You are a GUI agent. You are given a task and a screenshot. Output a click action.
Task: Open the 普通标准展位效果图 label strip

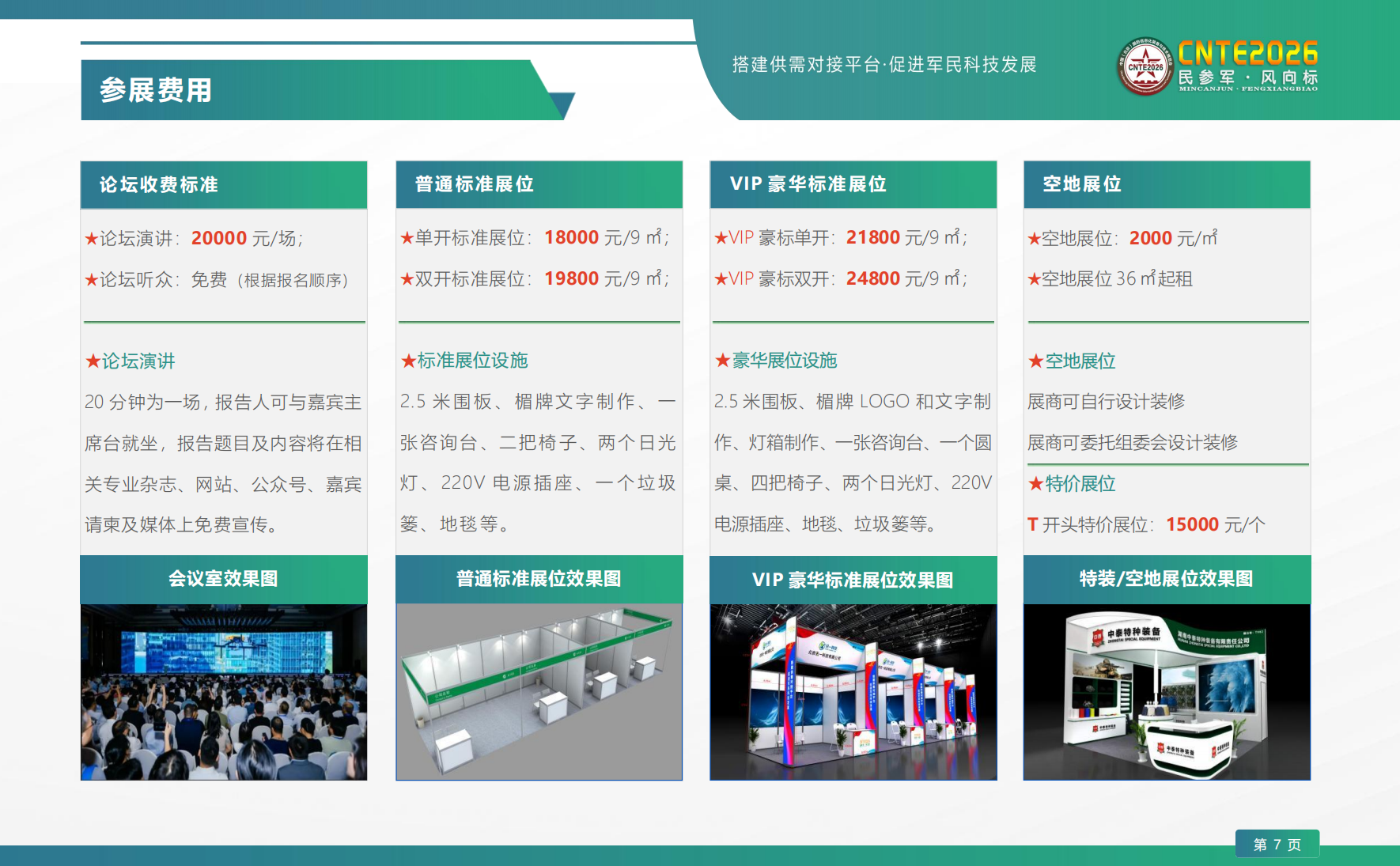coord(539,579)
